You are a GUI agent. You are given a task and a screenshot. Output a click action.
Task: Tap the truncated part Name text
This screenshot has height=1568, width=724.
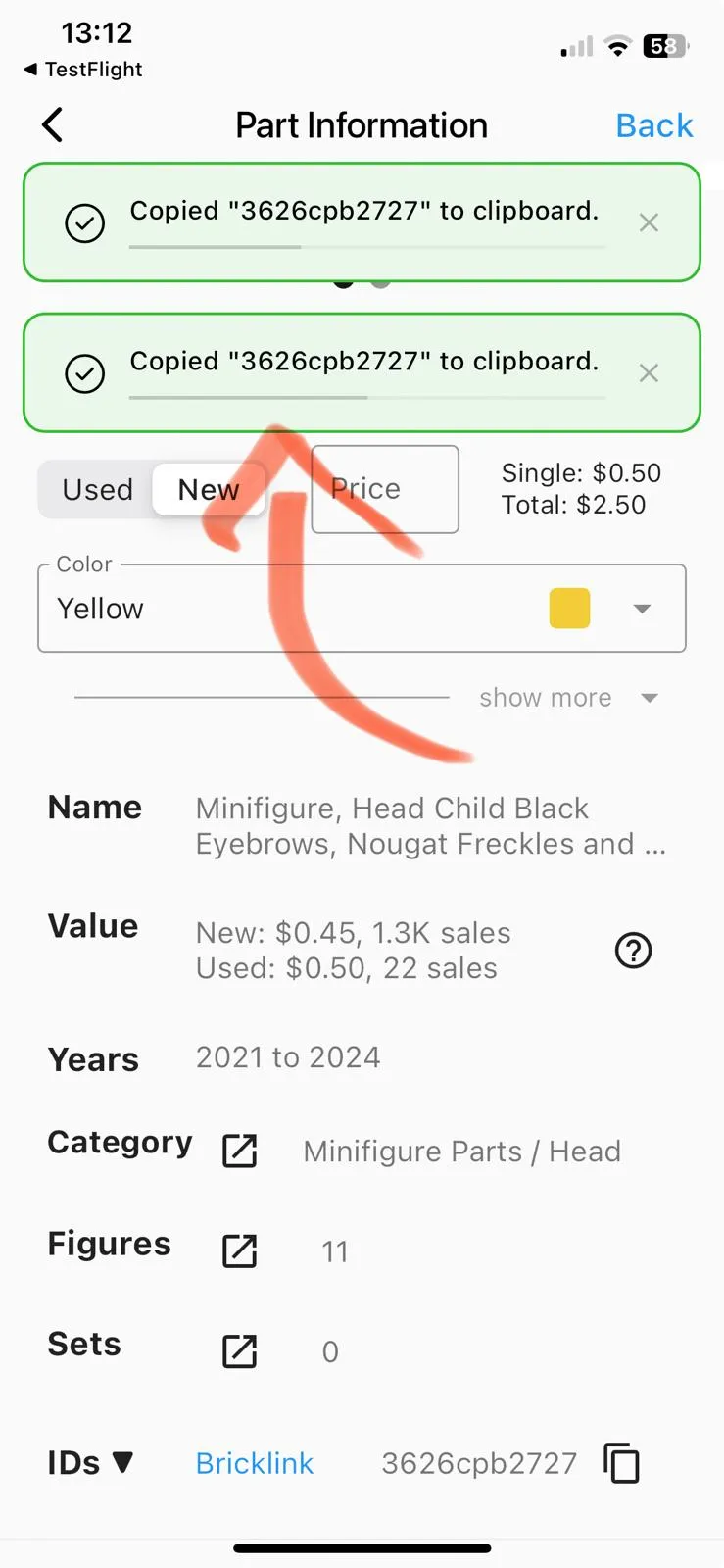click(x=431, y=826)
